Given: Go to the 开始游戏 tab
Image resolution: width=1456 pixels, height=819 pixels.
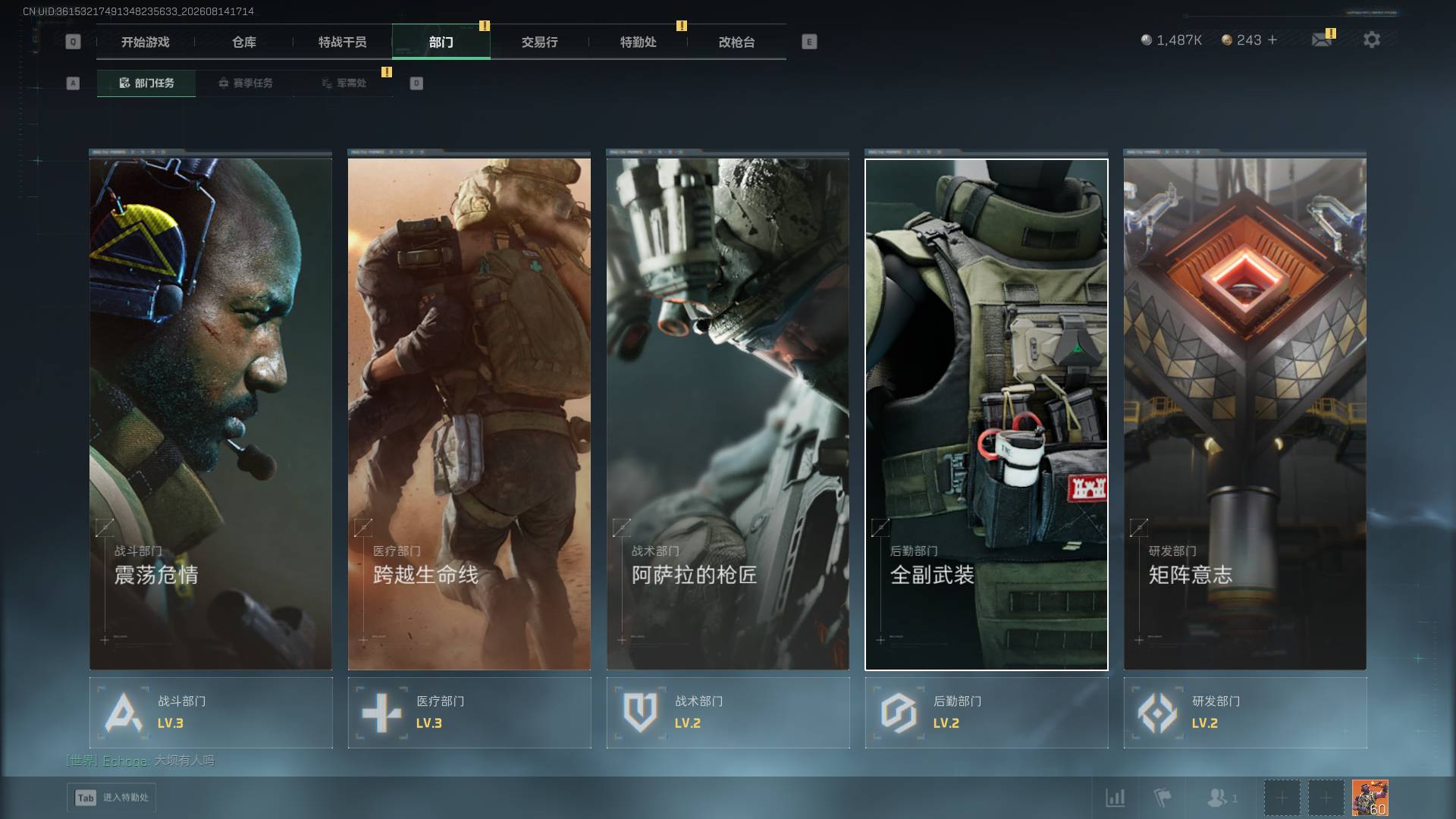Looking at the screenshot, I should click(146, 42).
